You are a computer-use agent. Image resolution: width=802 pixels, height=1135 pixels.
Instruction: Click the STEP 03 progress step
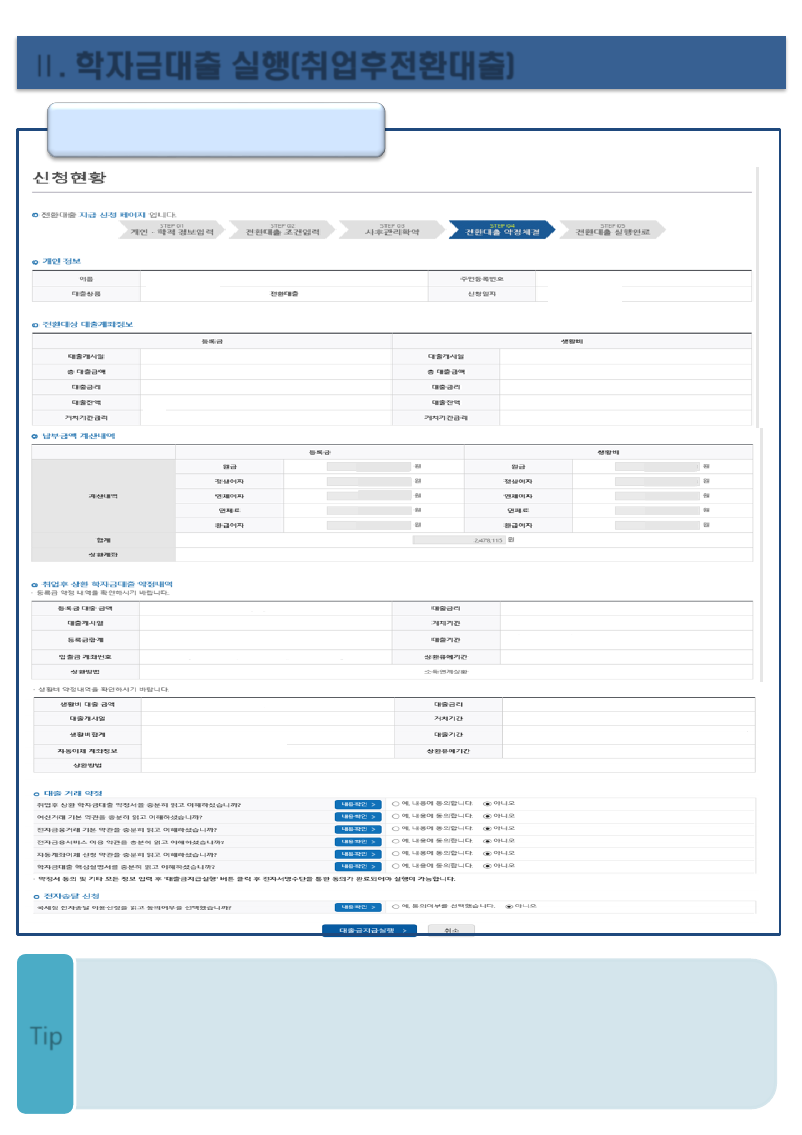point(392,229)
